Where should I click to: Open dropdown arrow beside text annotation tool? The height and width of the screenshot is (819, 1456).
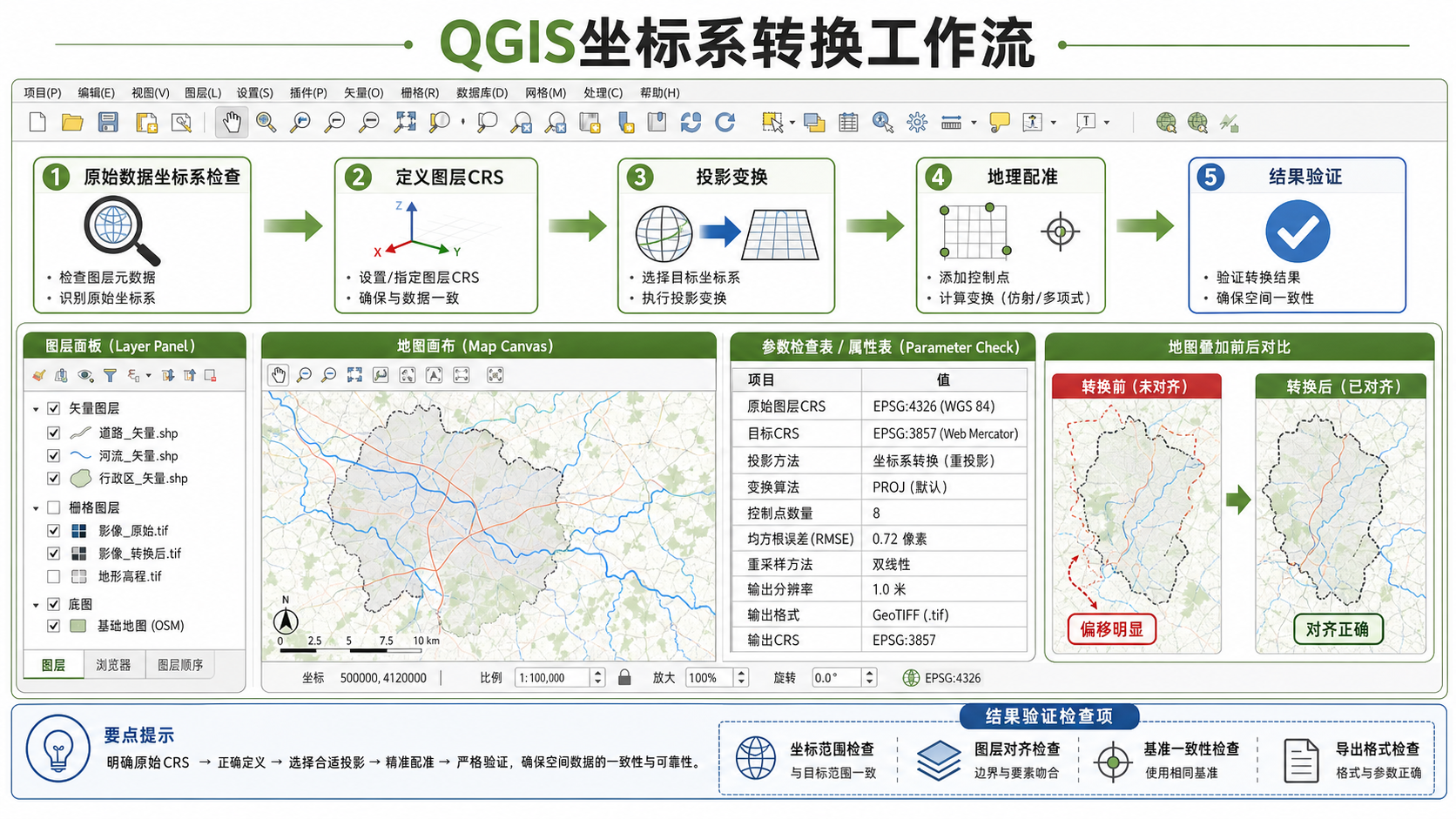tap(1107, 124)
